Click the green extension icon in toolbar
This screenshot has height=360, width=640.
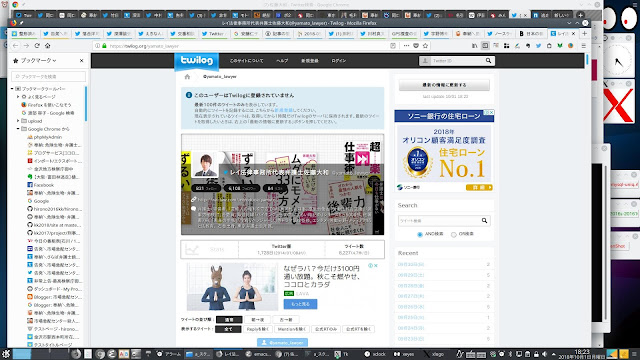pos(560,46)
